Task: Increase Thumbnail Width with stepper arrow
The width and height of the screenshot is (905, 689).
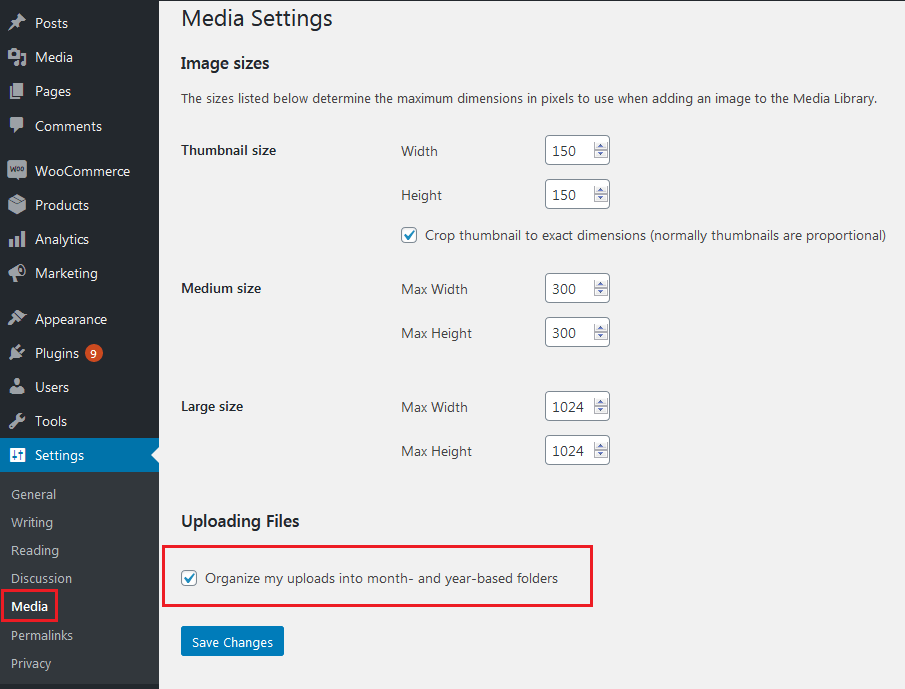Action: click(x=601, y=146)
